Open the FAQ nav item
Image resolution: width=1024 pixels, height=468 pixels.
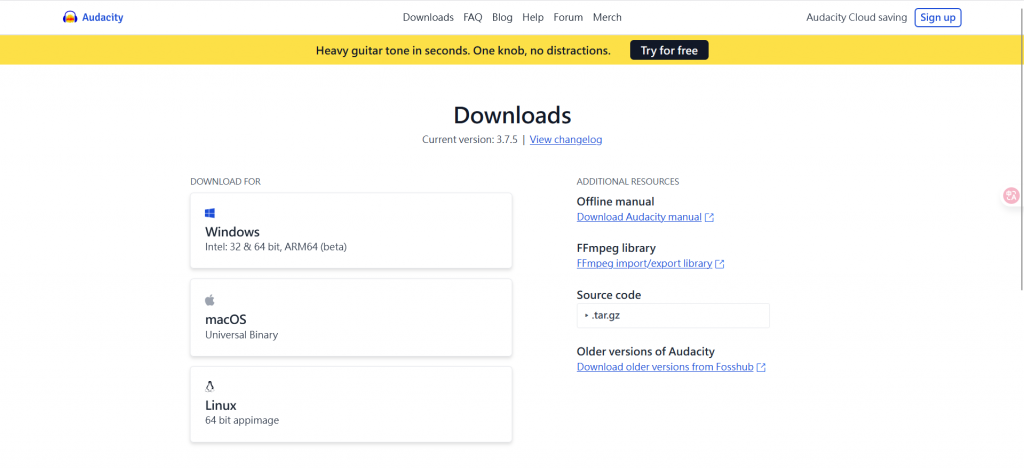(473, 18)
